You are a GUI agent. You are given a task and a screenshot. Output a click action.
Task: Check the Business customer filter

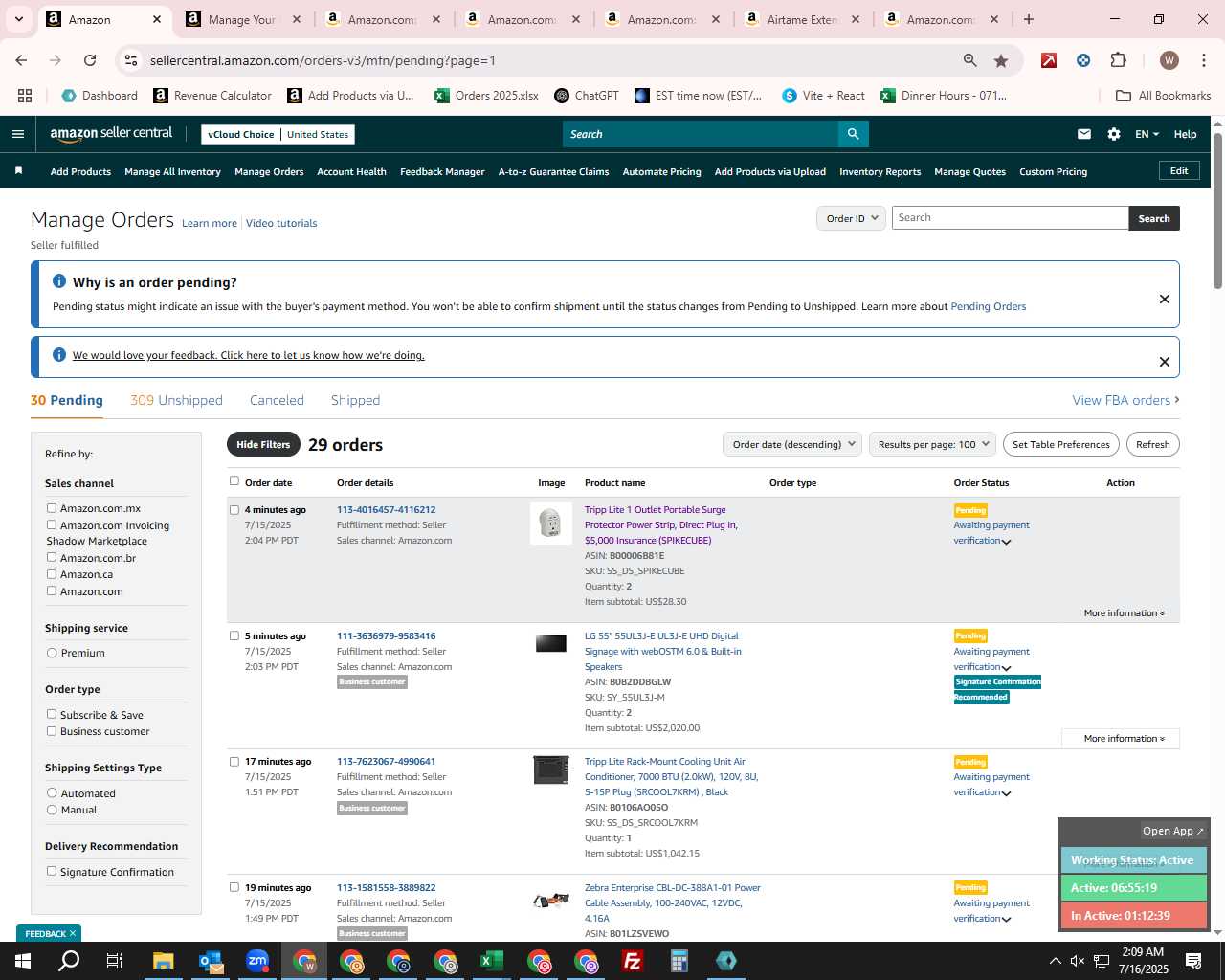pos(52,731)
